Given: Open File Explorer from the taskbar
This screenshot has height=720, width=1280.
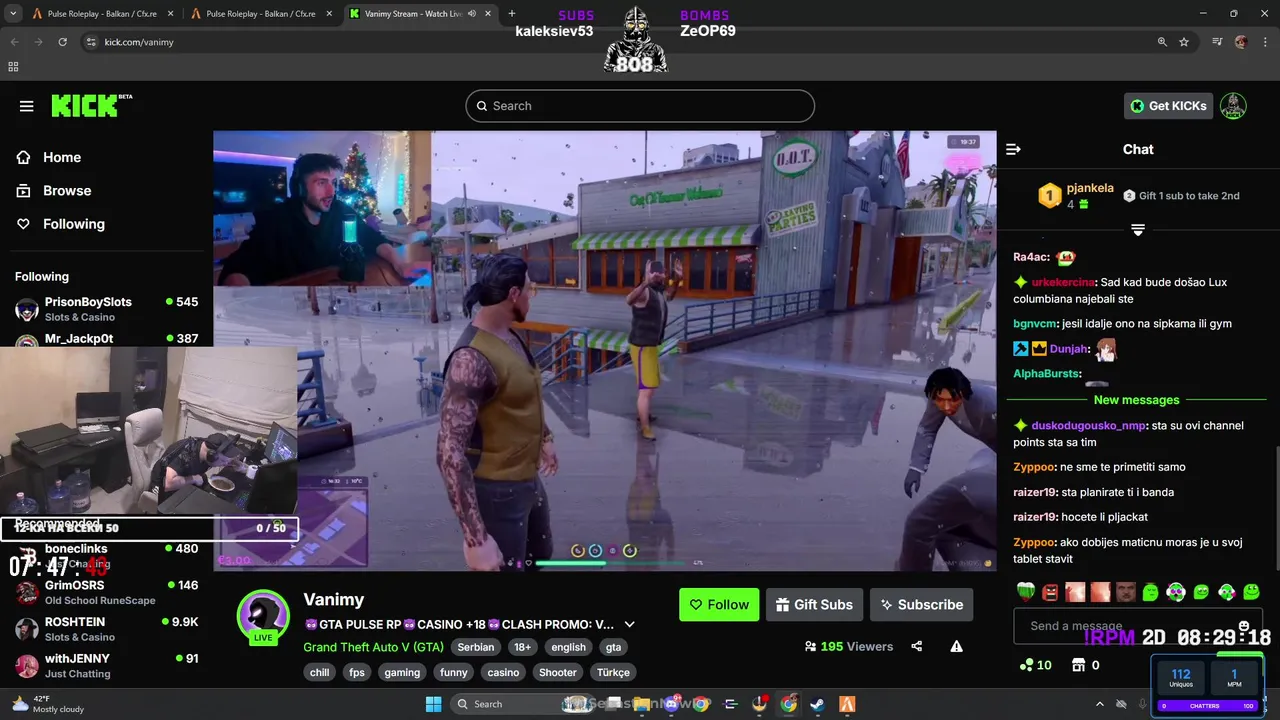Looking at the screenshot, I should [x=641, y=704].
